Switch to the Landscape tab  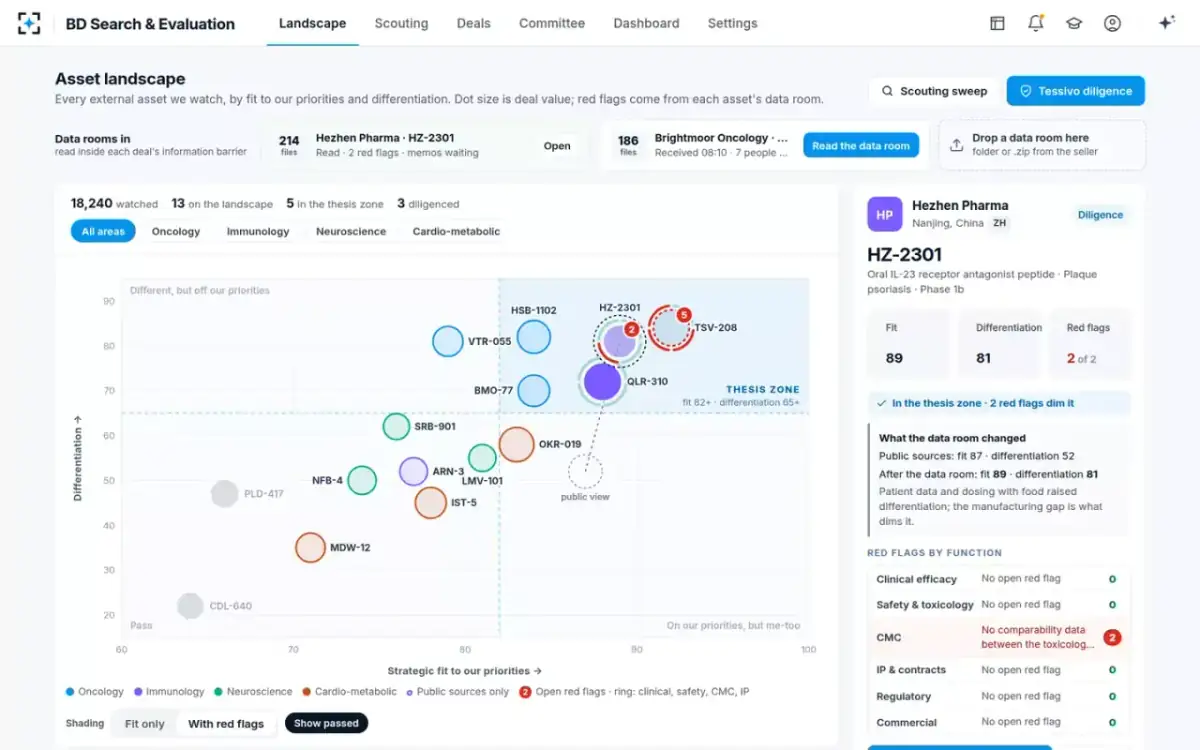[x=312, y=23]
